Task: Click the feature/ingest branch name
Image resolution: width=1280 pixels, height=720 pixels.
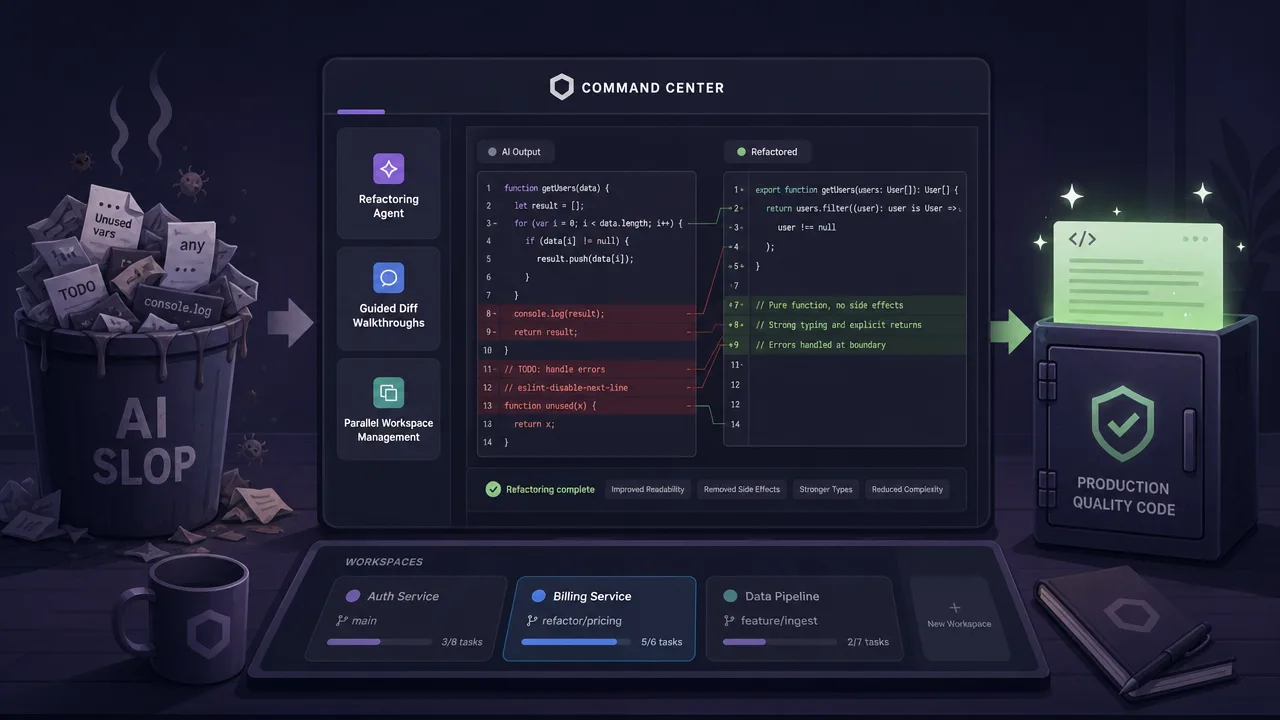Action: tap(779, 621)
